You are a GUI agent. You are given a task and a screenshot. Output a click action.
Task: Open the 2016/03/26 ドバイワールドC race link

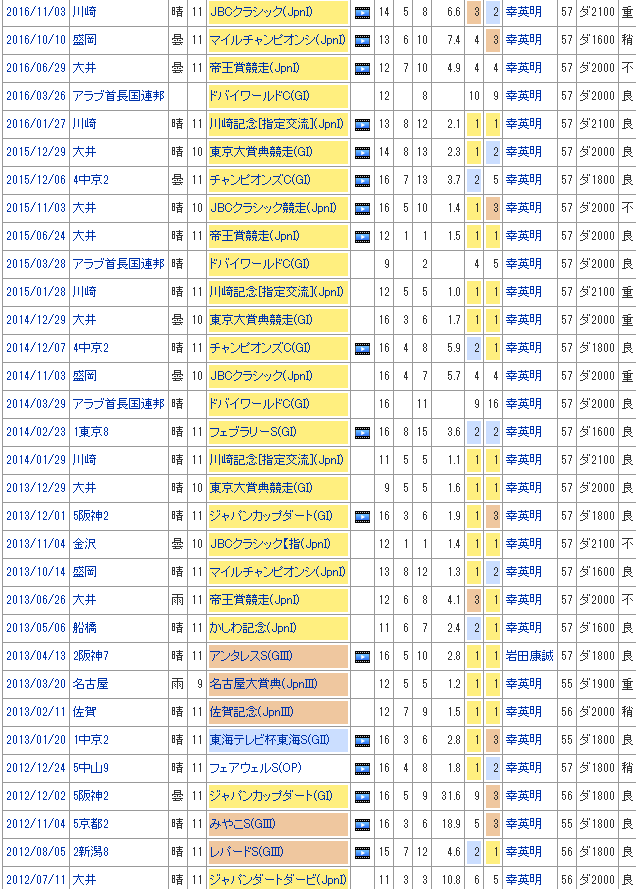coord(259,96)
